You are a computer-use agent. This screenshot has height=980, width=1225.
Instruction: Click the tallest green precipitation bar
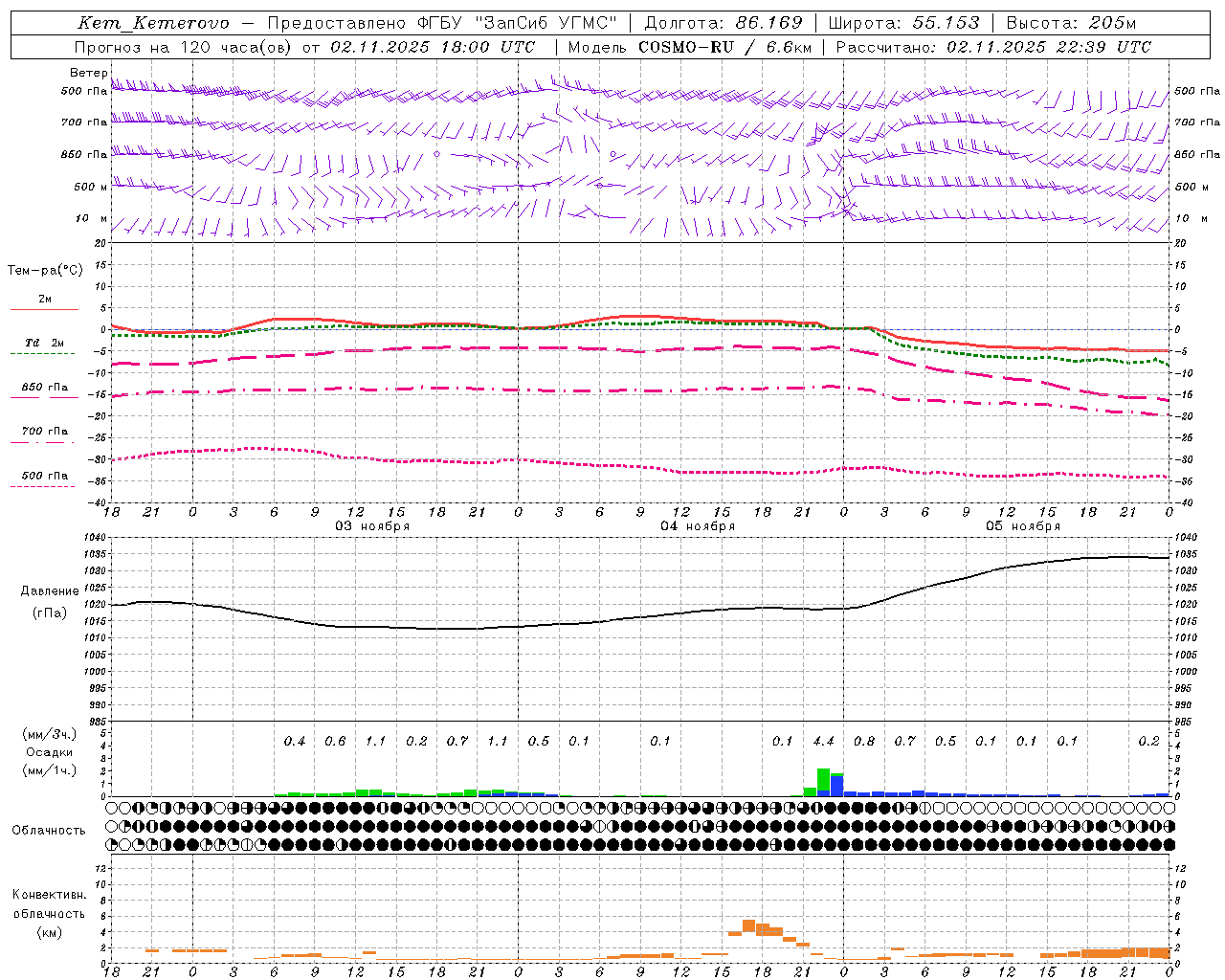tap(823, 780)
